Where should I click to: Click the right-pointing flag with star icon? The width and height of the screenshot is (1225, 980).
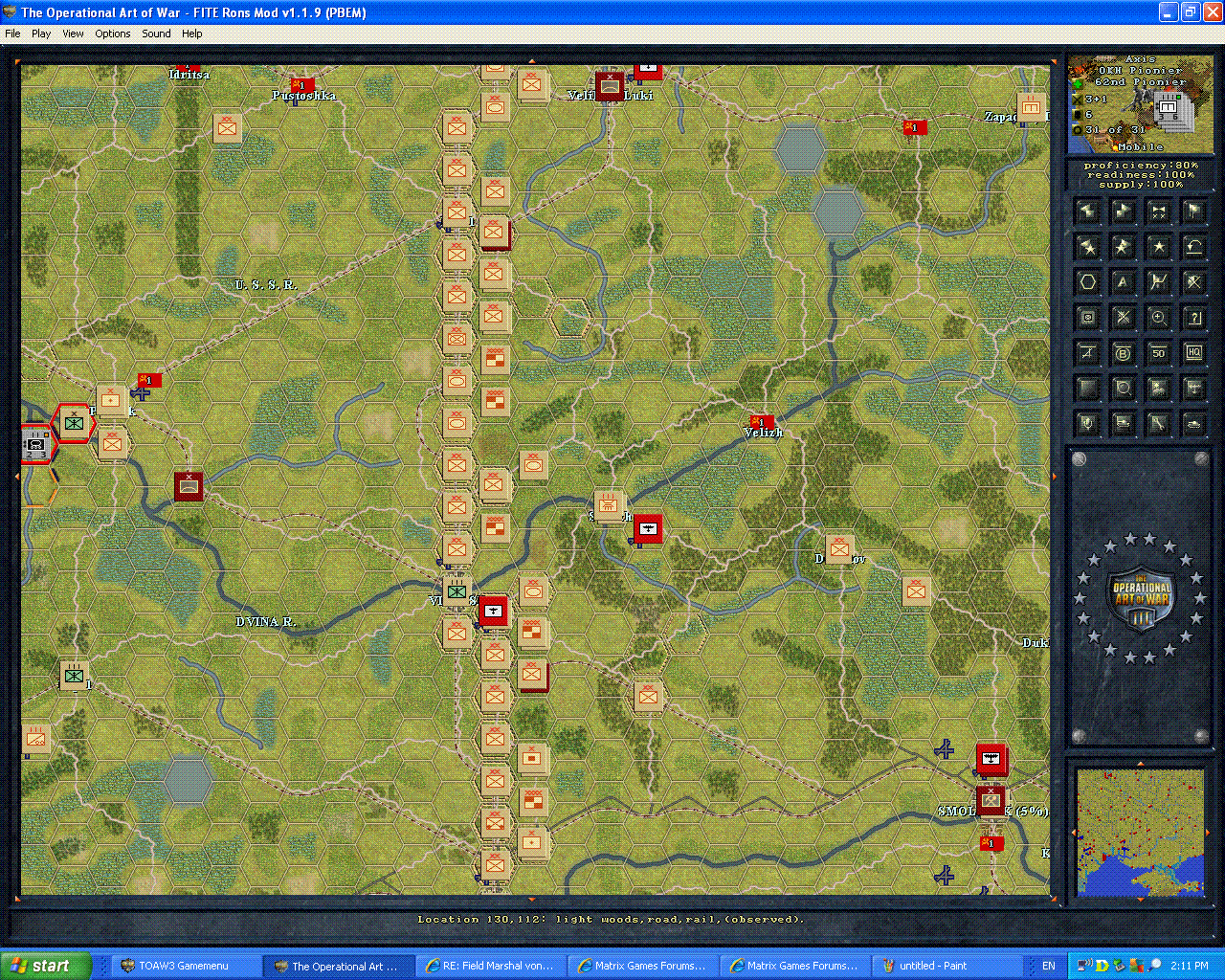coord(1124,247)
